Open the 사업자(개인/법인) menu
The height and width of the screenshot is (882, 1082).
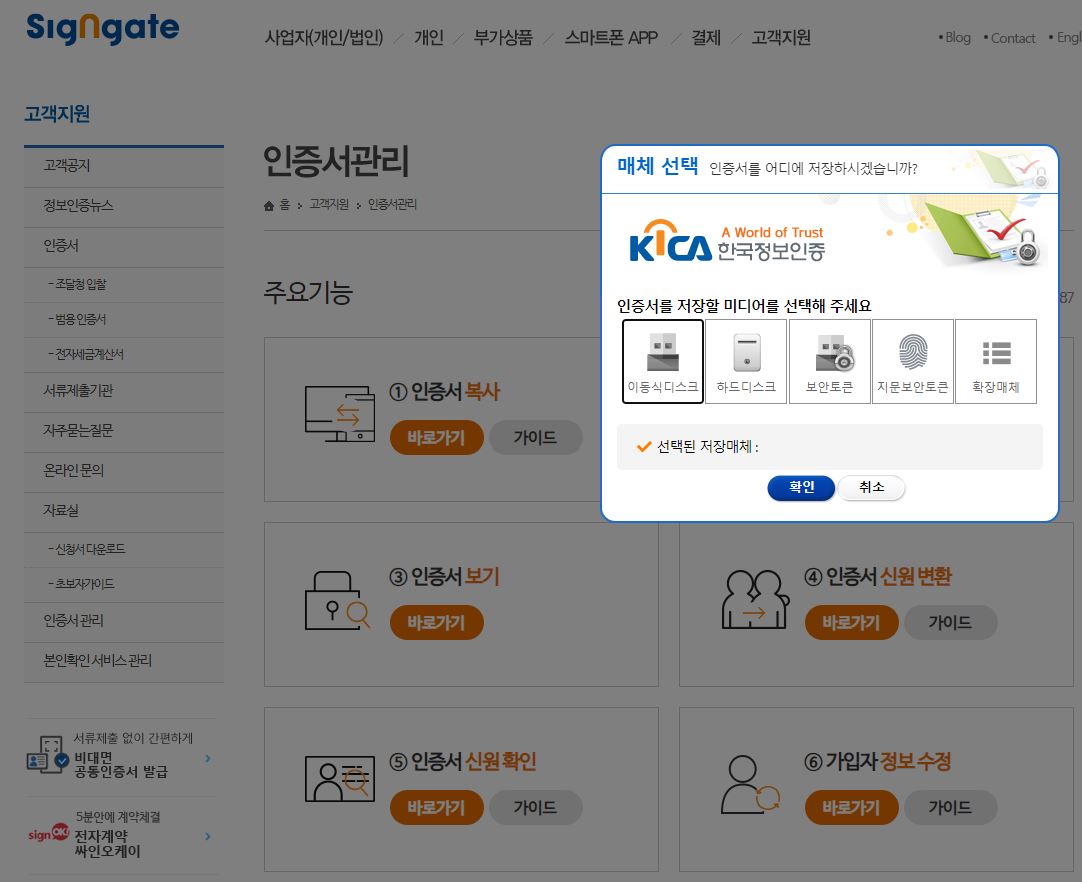tap(324, 38)
